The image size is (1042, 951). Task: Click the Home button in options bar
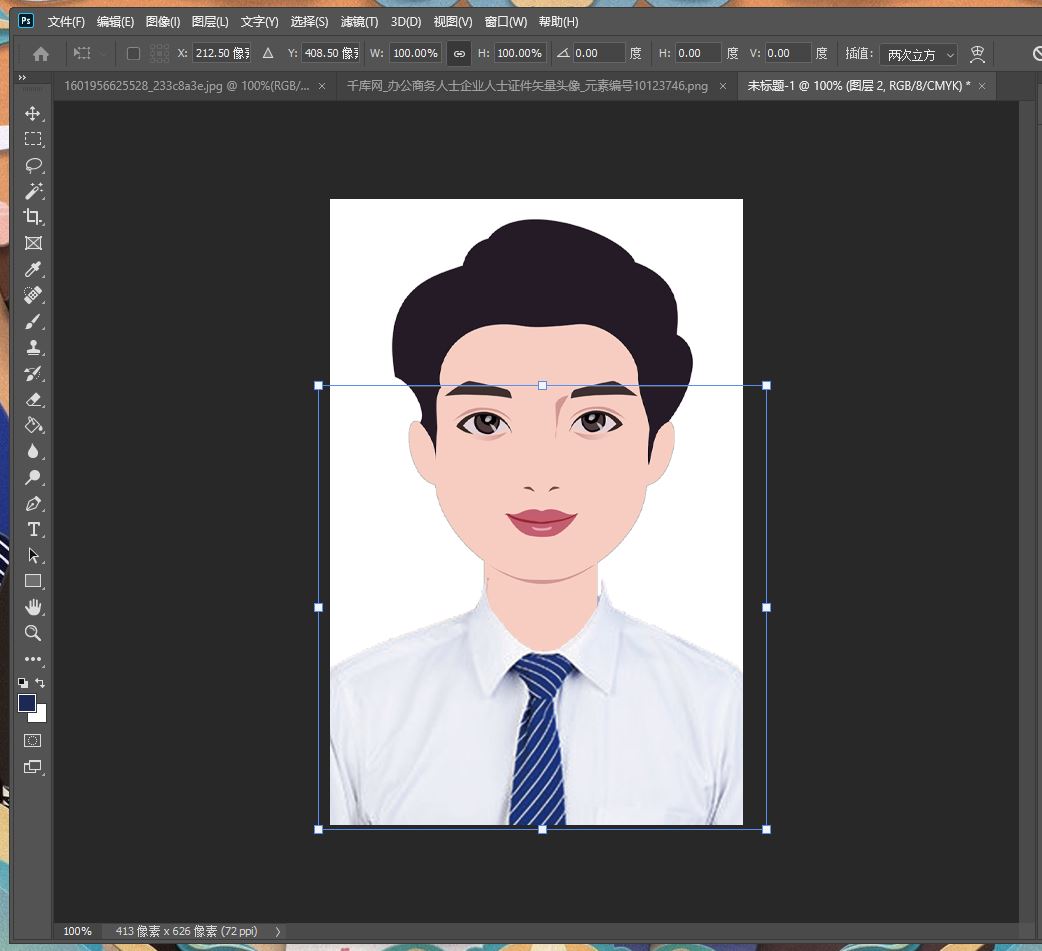click(x=41, y=54)
